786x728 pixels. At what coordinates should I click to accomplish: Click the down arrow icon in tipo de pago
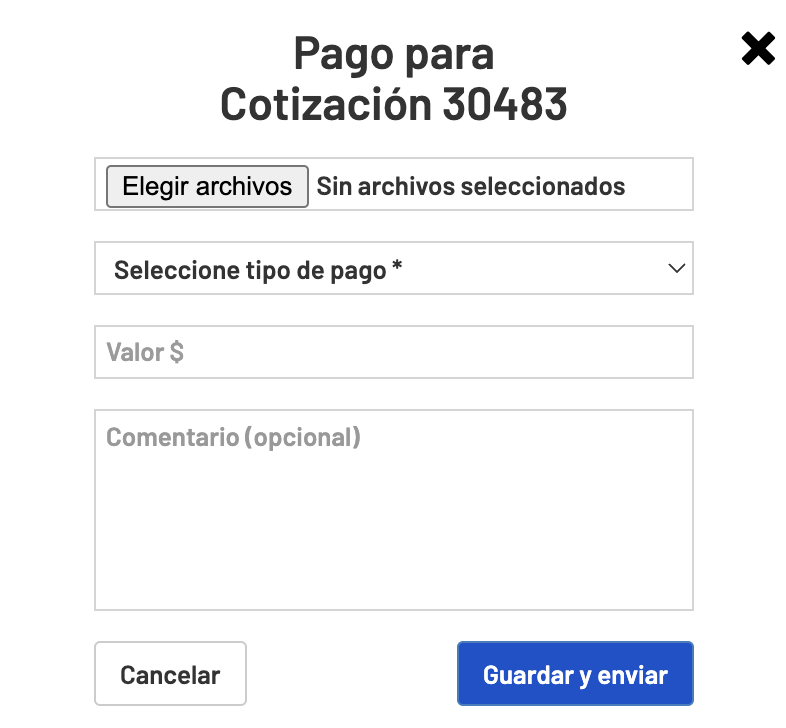(x=677, y=268)
